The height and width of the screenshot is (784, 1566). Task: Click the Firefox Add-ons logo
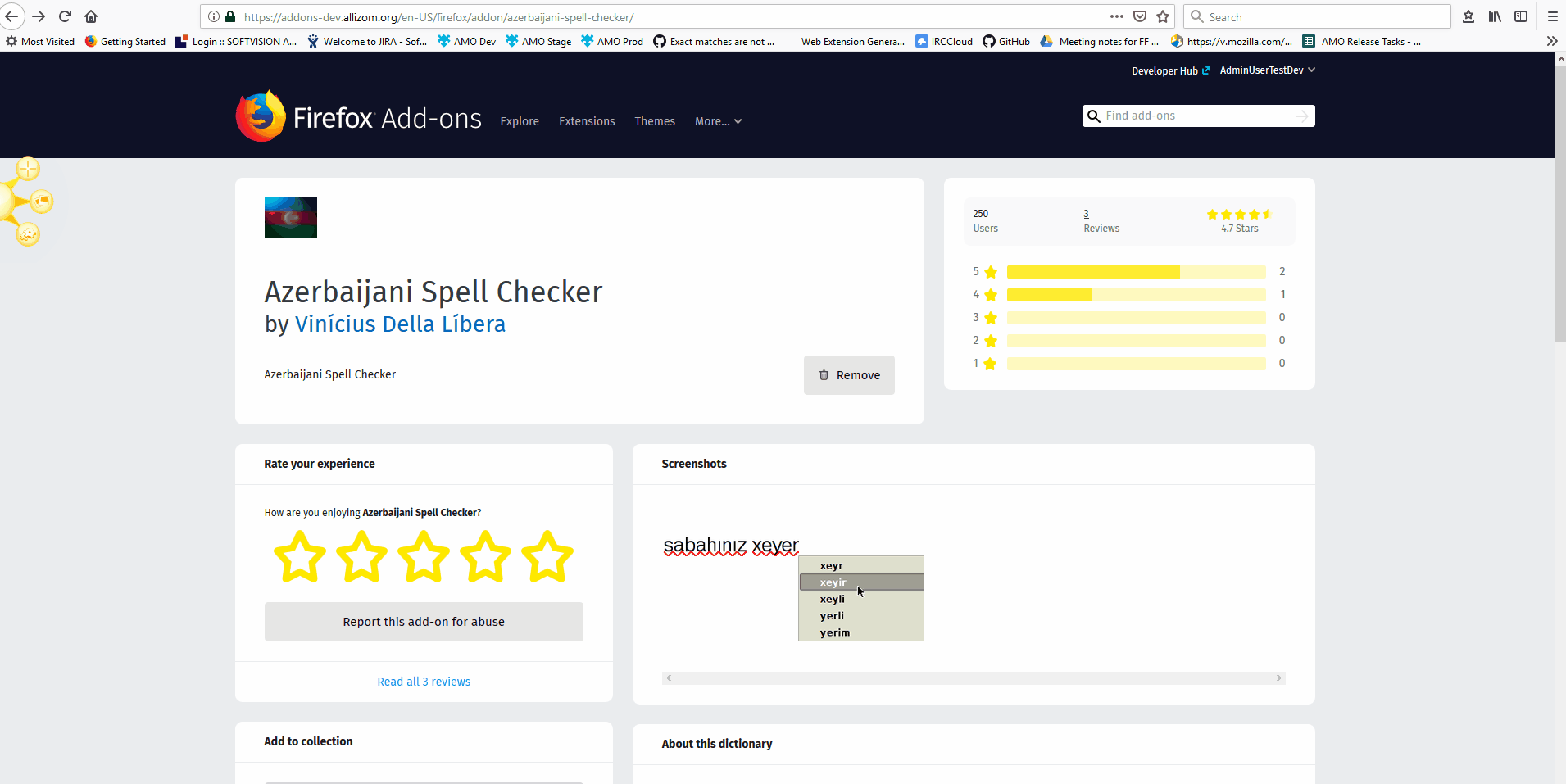[x=359, y=117]
